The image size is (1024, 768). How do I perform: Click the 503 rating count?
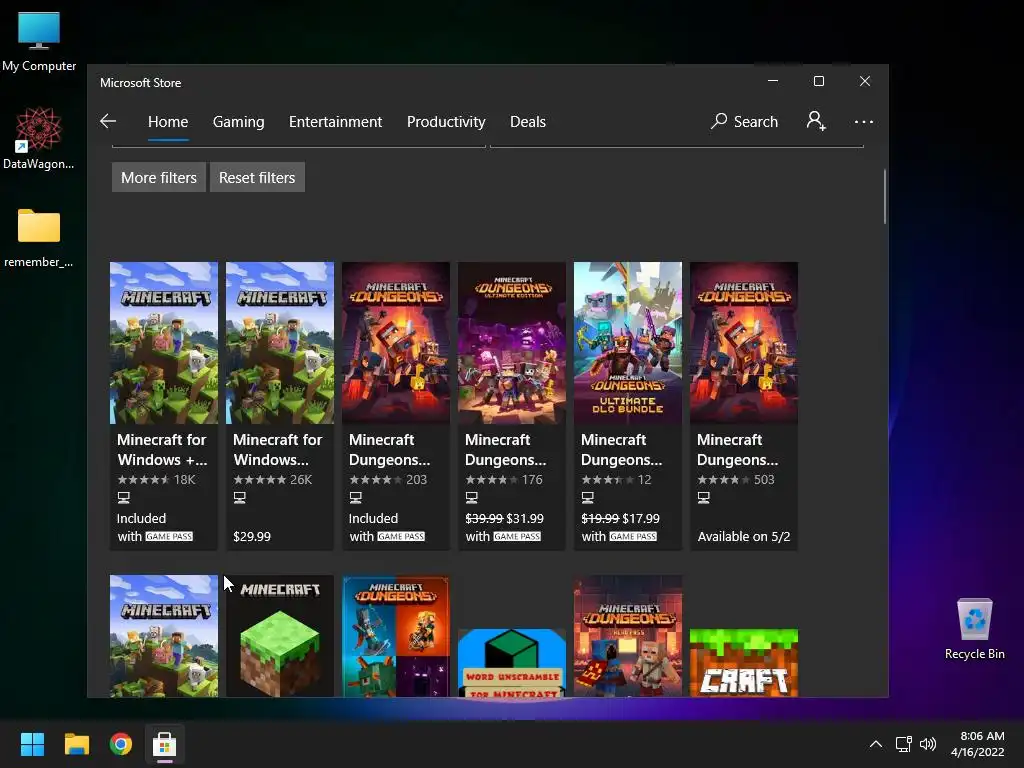pos(764,480)
